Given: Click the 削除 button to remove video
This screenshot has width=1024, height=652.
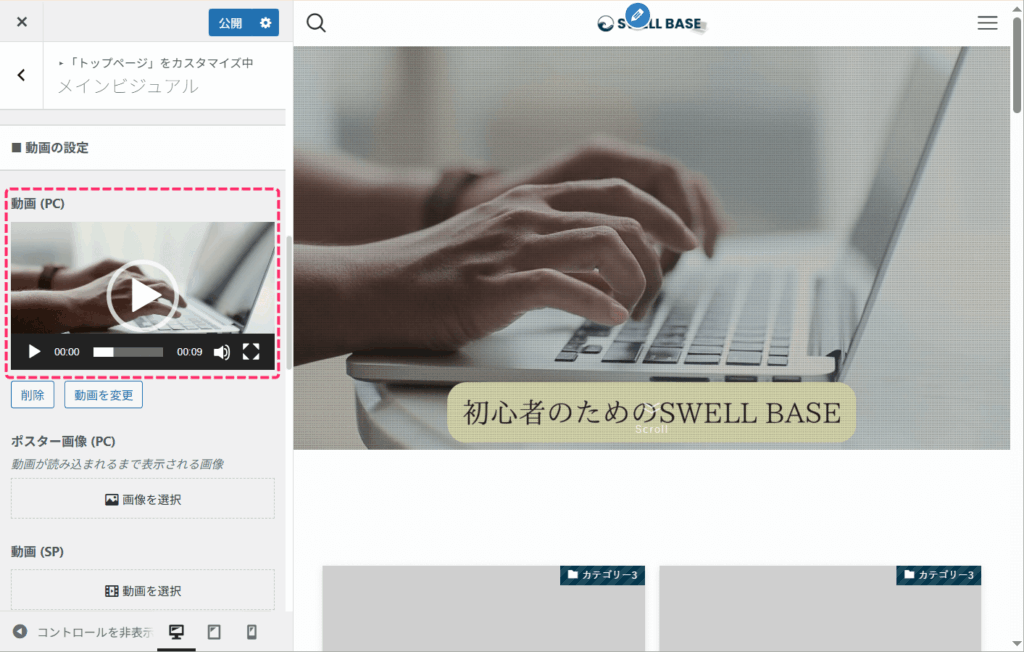Looking at the screenshot, I should [x=33, y=395].
